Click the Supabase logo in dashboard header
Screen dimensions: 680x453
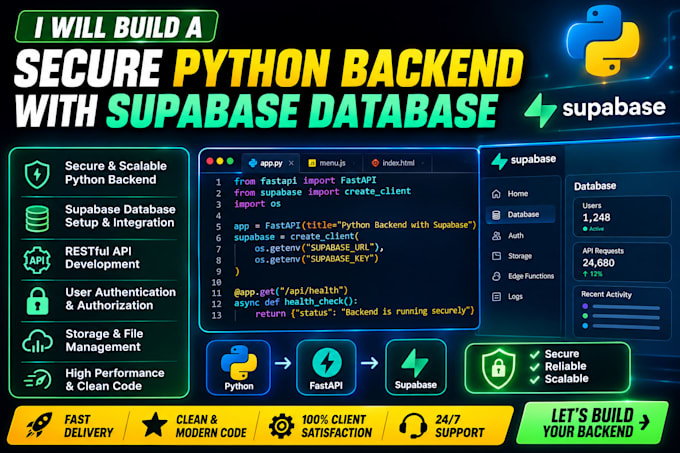[x=524, y=160]
